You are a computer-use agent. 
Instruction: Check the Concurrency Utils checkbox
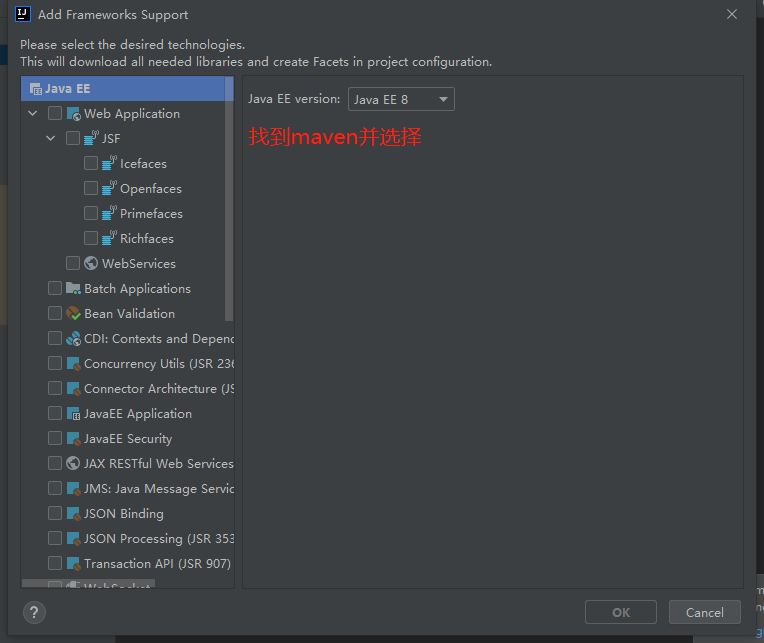pos(55,363)
